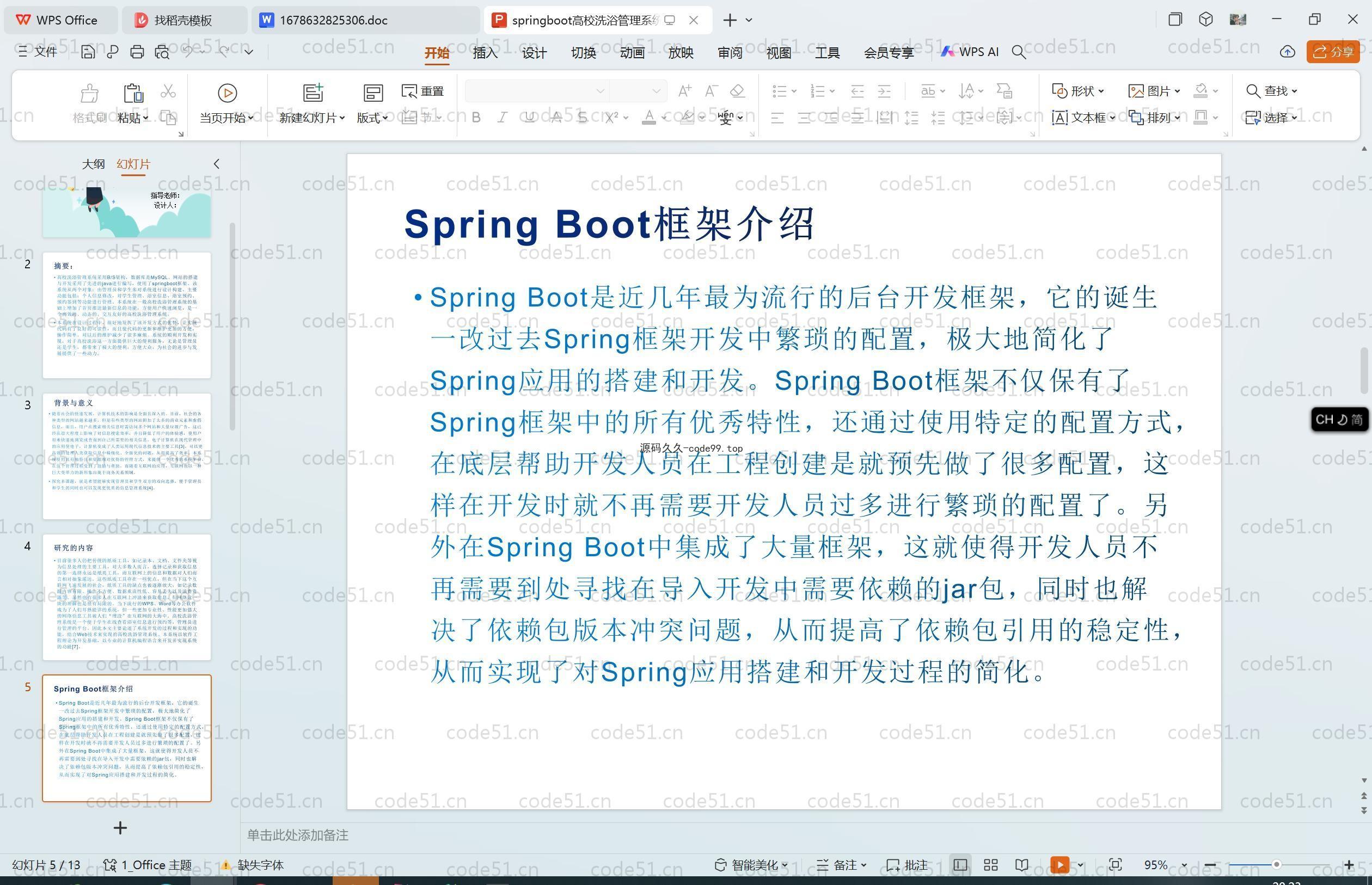Toggle justify text alignment

click(x=857, y=119)
